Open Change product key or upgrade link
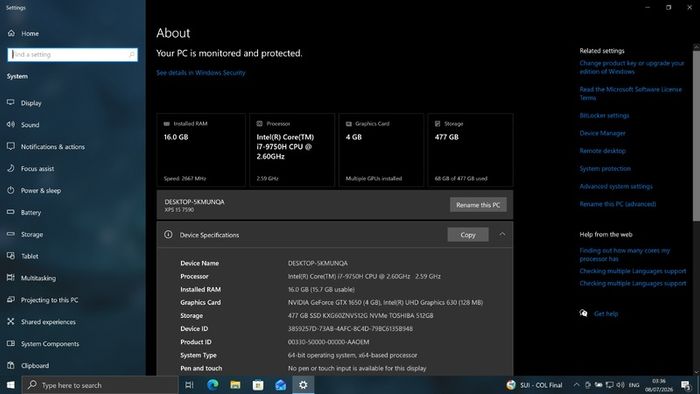The image size is (700, 394). coord(632,67)
